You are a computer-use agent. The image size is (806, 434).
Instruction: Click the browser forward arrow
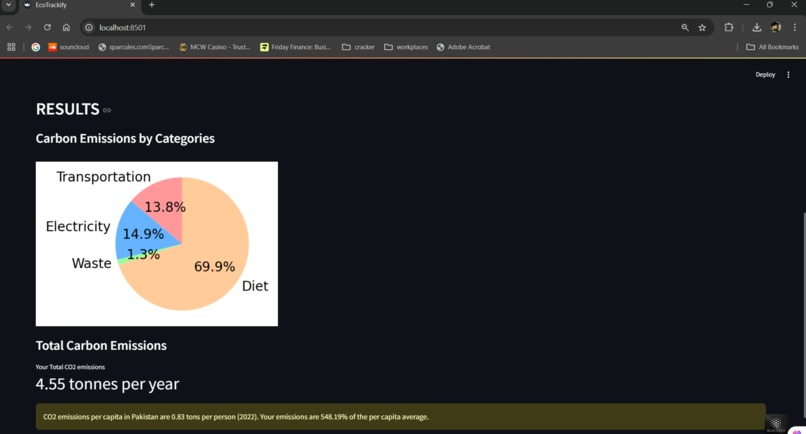click(x=28, y=27)
